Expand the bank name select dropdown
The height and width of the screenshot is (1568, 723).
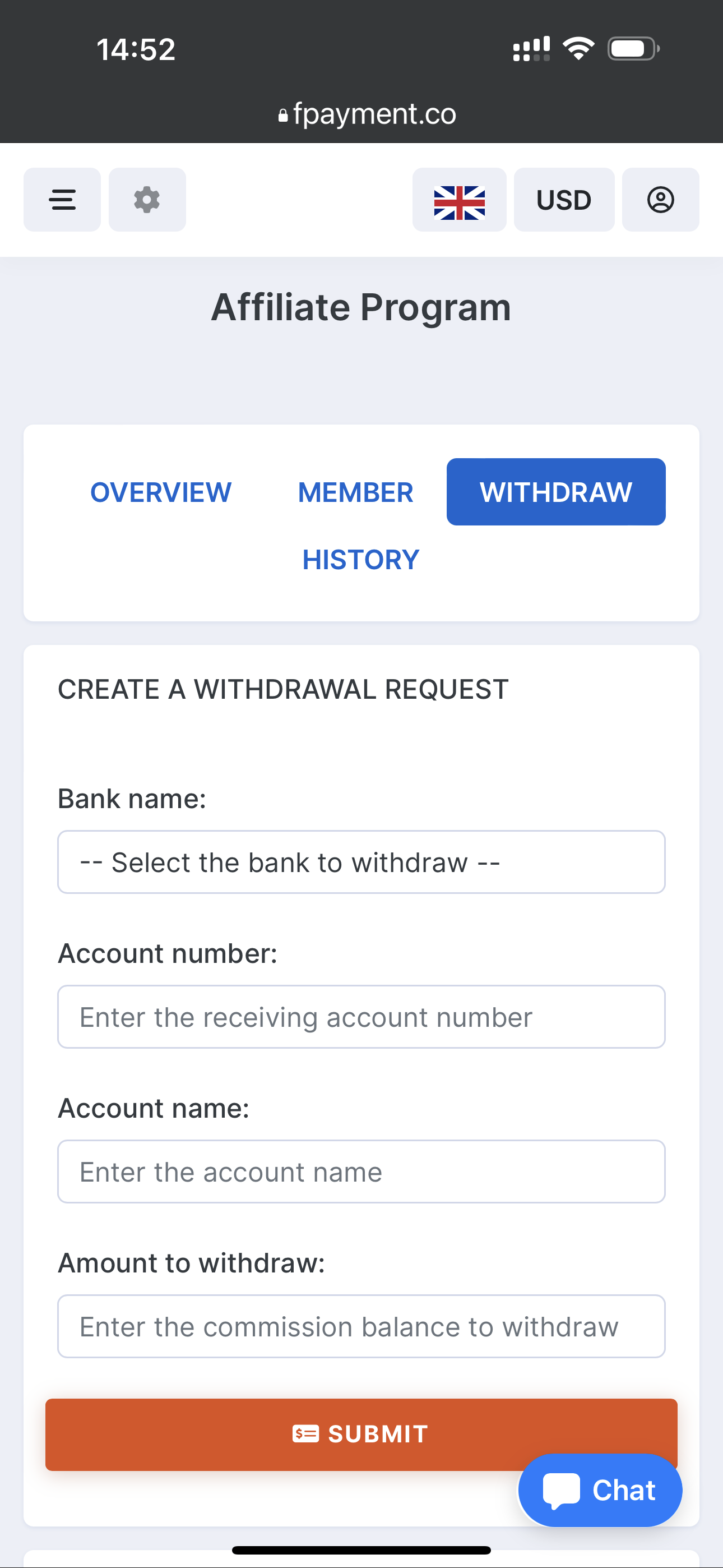[361, 862]
